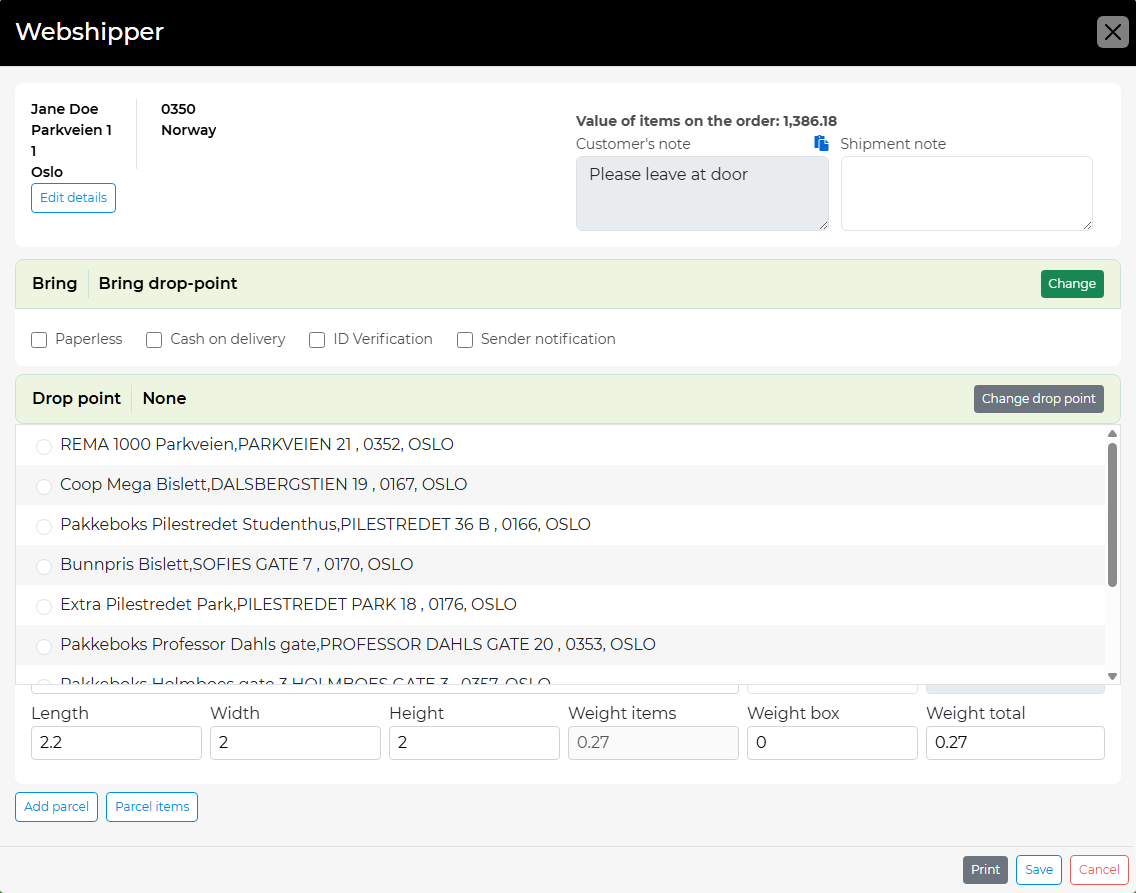Choose Coop Mega Bislett drop point
Image resolution: width=1136 pixels, height=893 pixels.
(44, 486)
